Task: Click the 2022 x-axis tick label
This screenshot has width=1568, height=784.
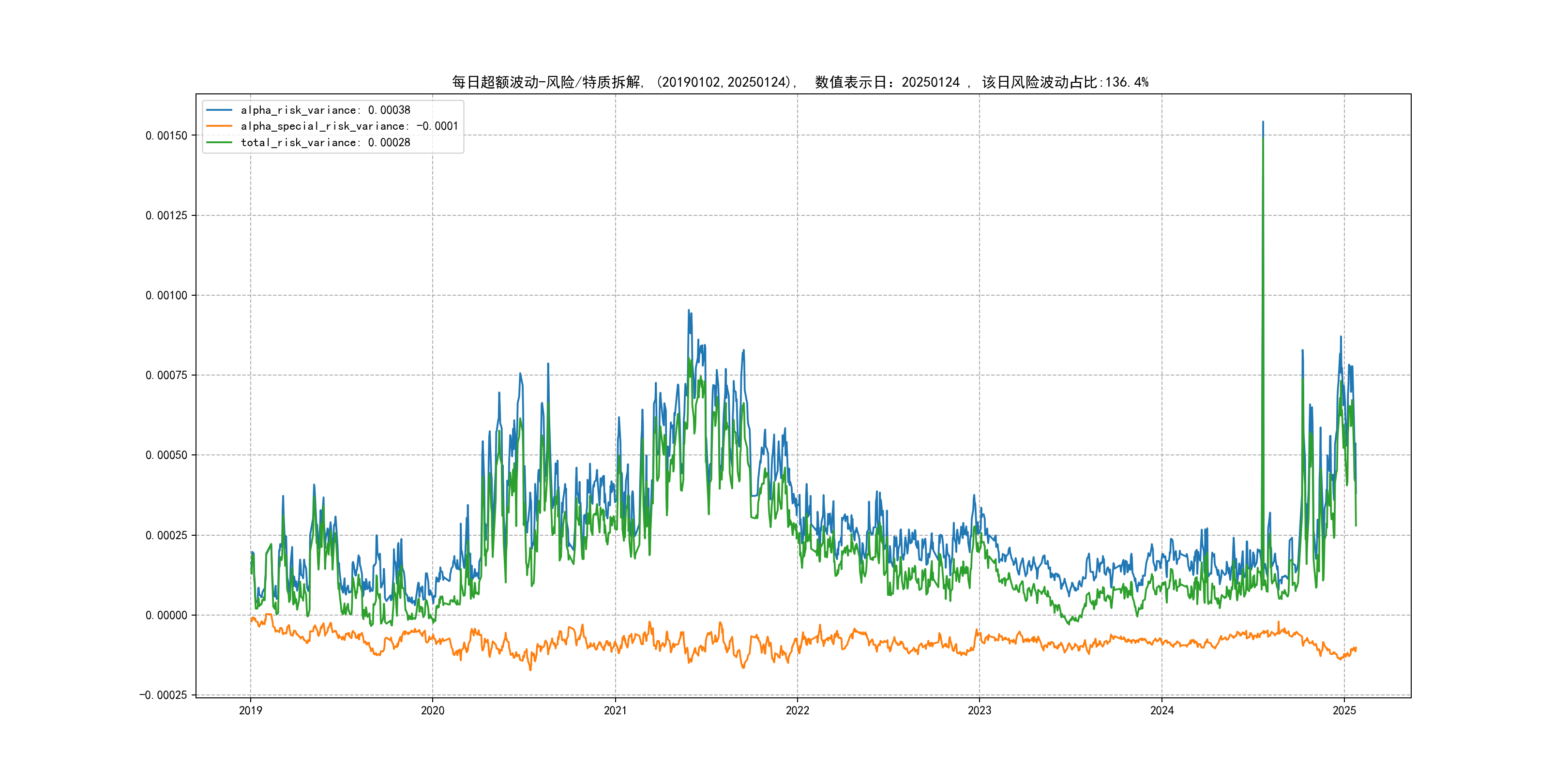Action: point(798,710)
